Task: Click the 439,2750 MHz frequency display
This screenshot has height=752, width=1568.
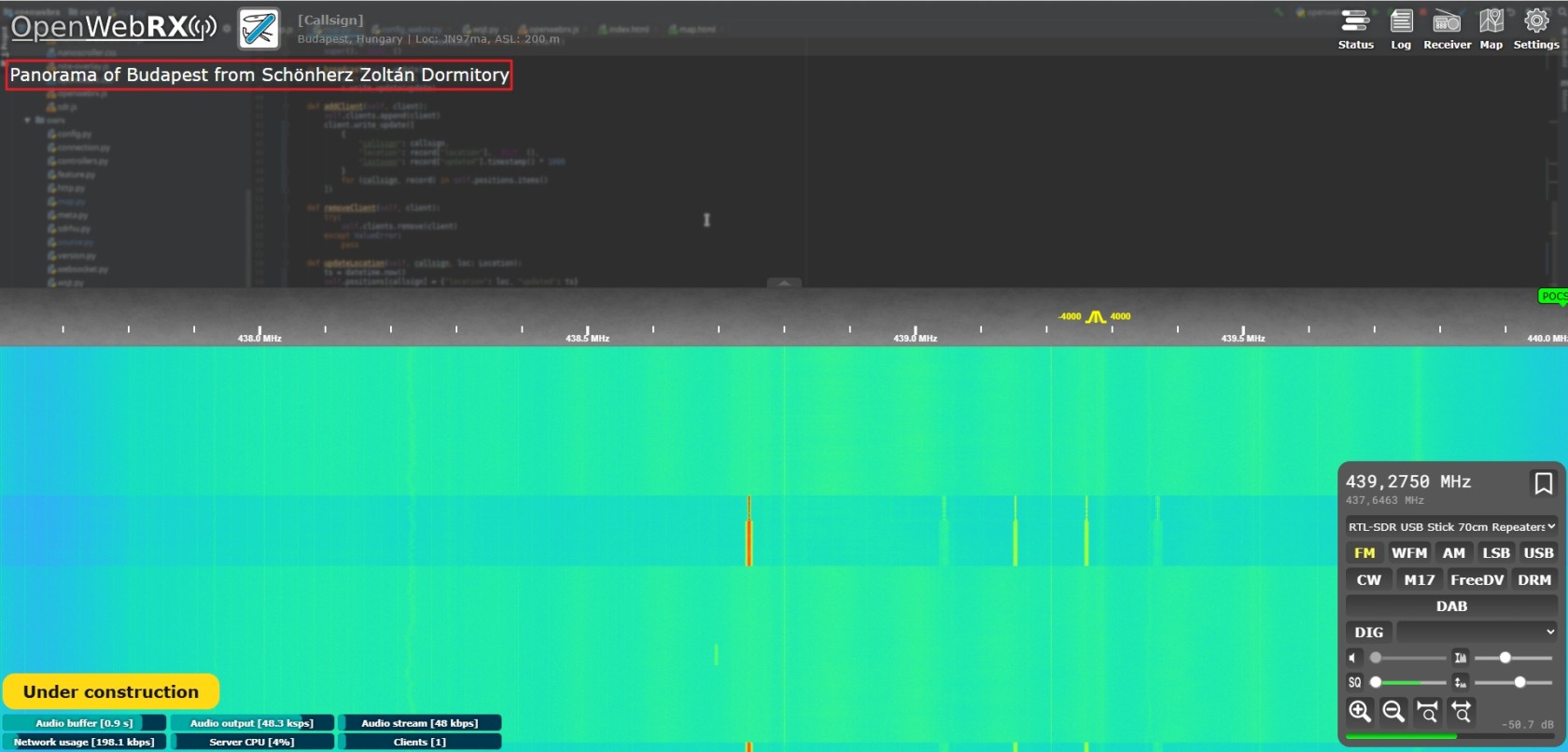Action: point(1408,481)
